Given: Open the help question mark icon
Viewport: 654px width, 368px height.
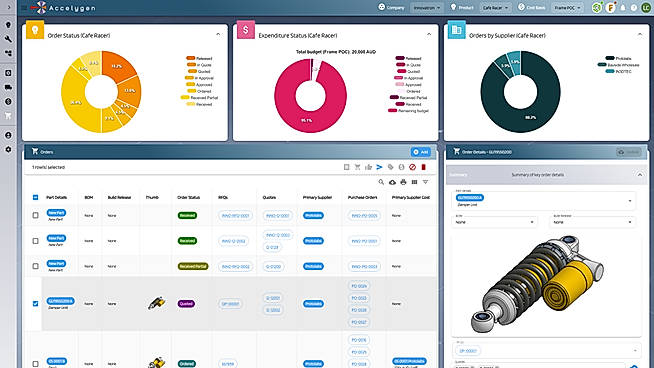Looking at the screenshot, I should pyautogui.click(x=634, y=8).
